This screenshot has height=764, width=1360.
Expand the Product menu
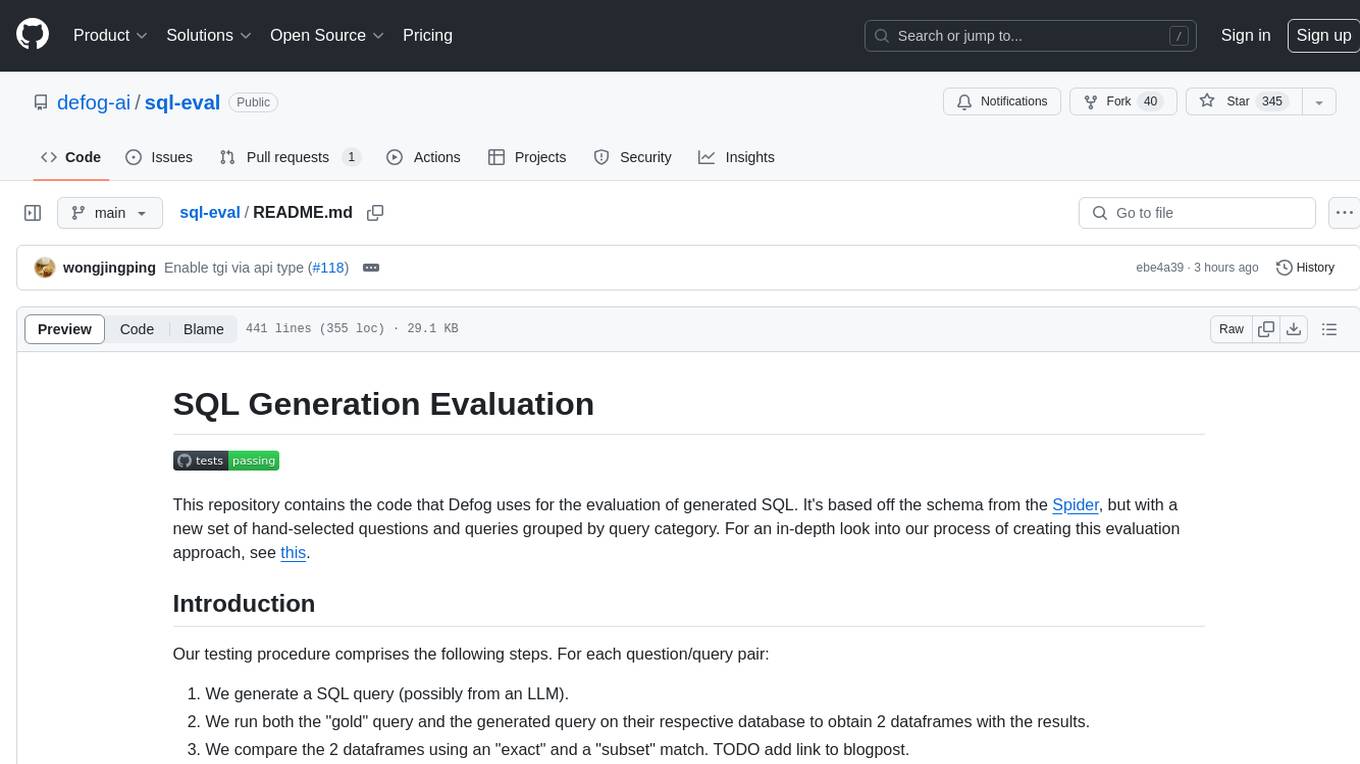[110, 35]
